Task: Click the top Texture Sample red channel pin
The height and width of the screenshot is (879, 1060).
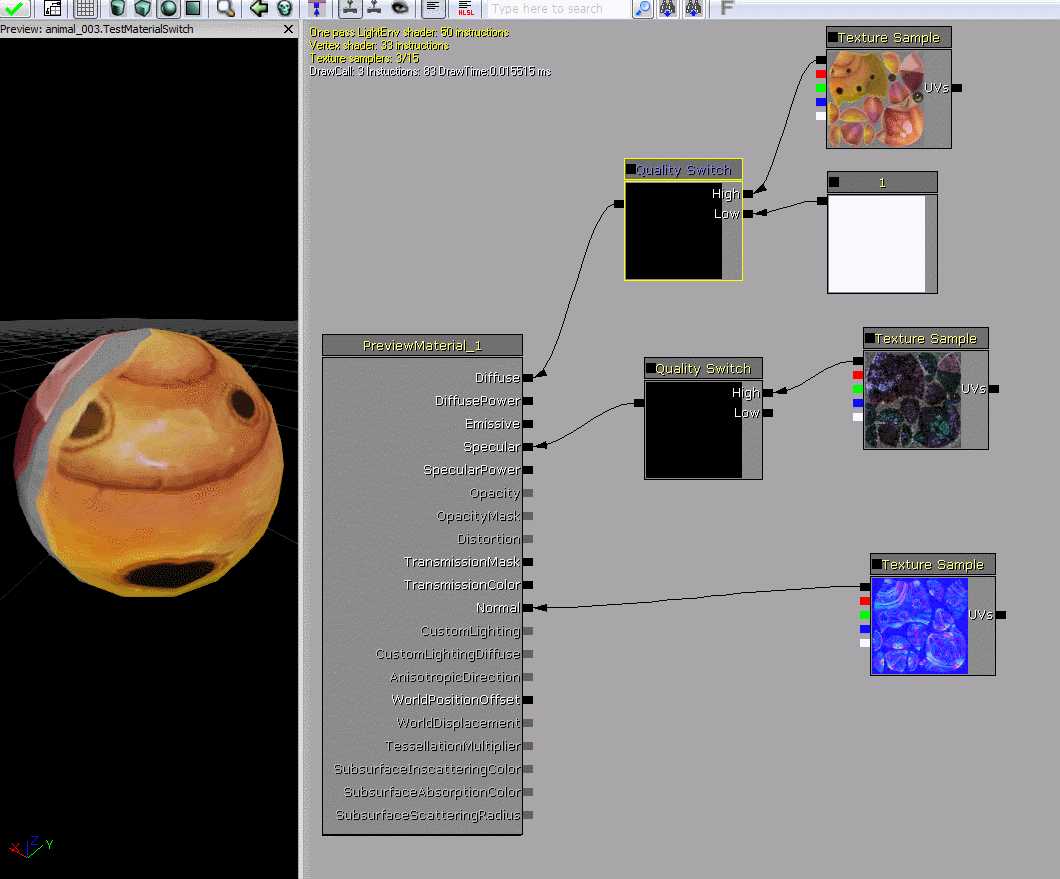Action: (821, 74)
